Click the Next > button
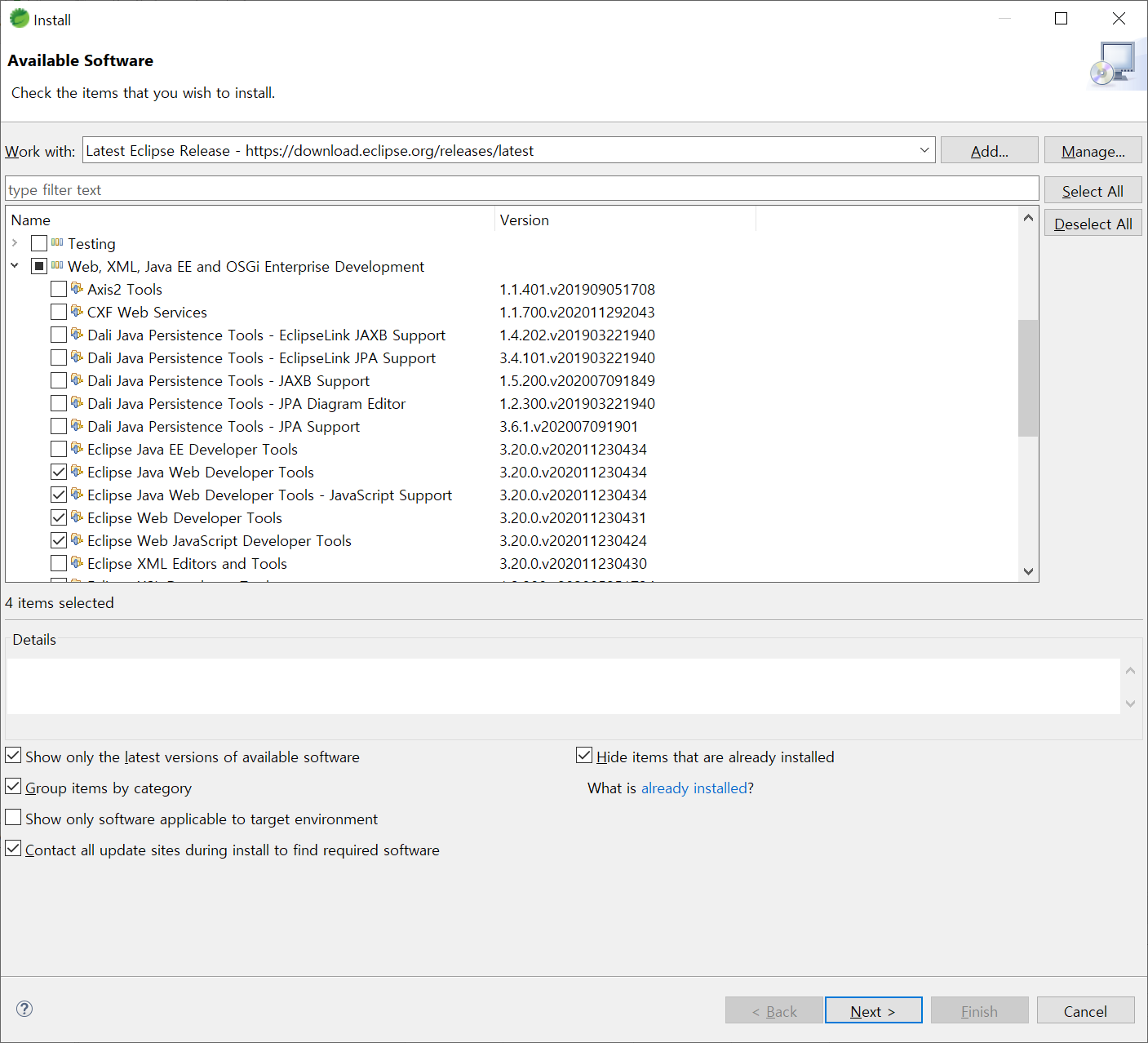The image size is (1148, 1043). (x=874, y=1011)
